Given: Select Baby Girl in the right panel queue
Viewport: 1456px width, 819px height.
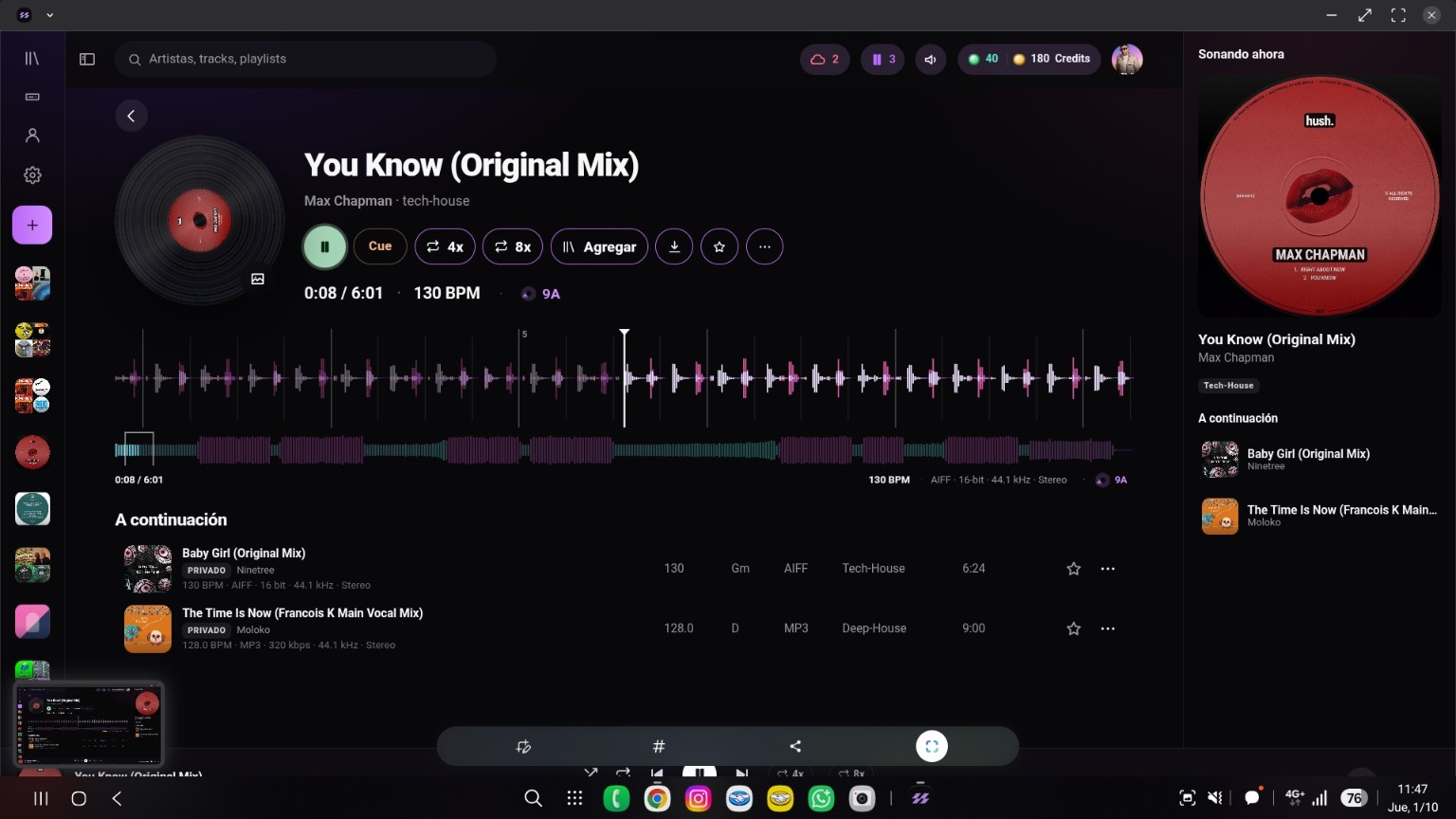Looking at the screenshot, I should [x=1319, y=460].
